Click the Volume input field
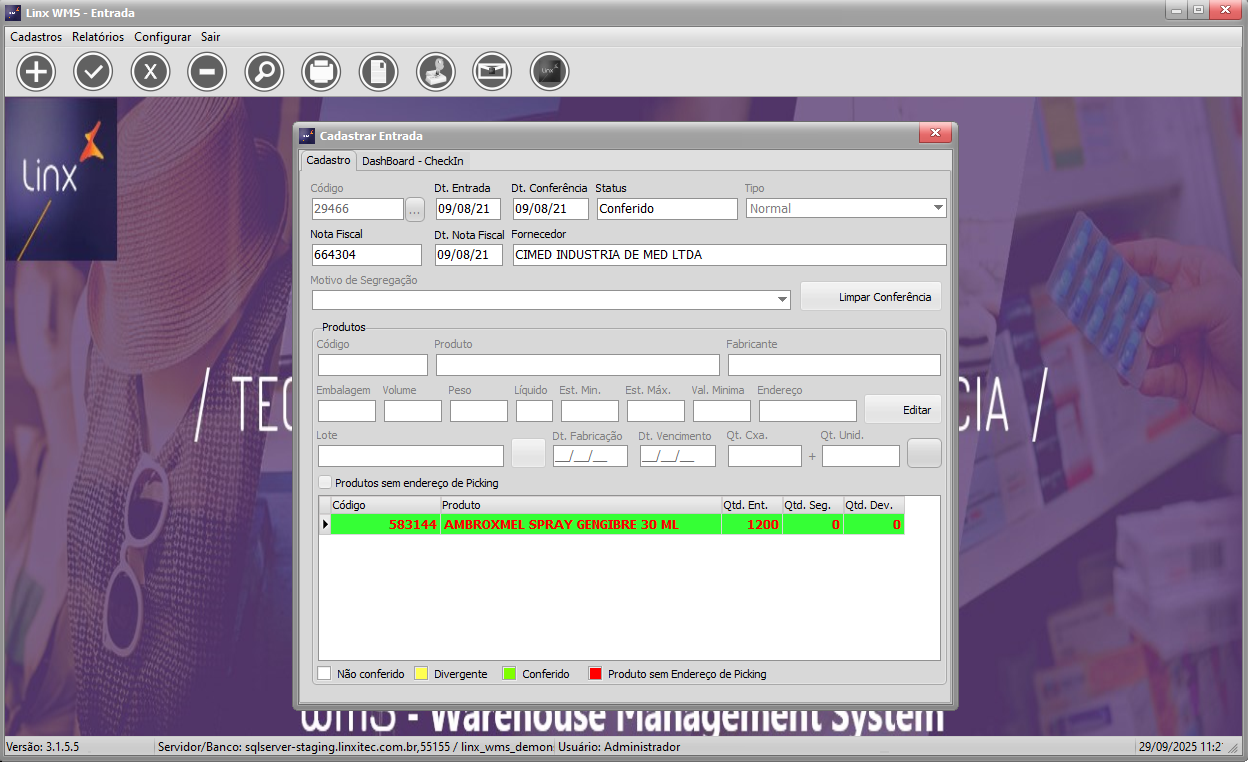1248x762 pixels. click(x=413, y=410)
